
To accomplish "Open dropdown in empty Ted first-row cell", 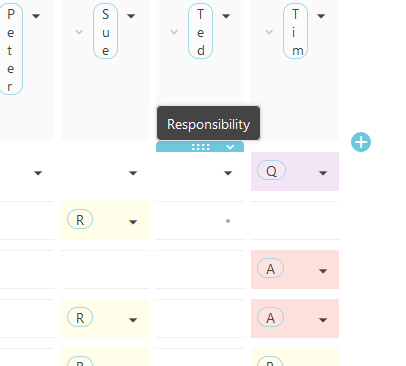I will click(x=228, y=173).
